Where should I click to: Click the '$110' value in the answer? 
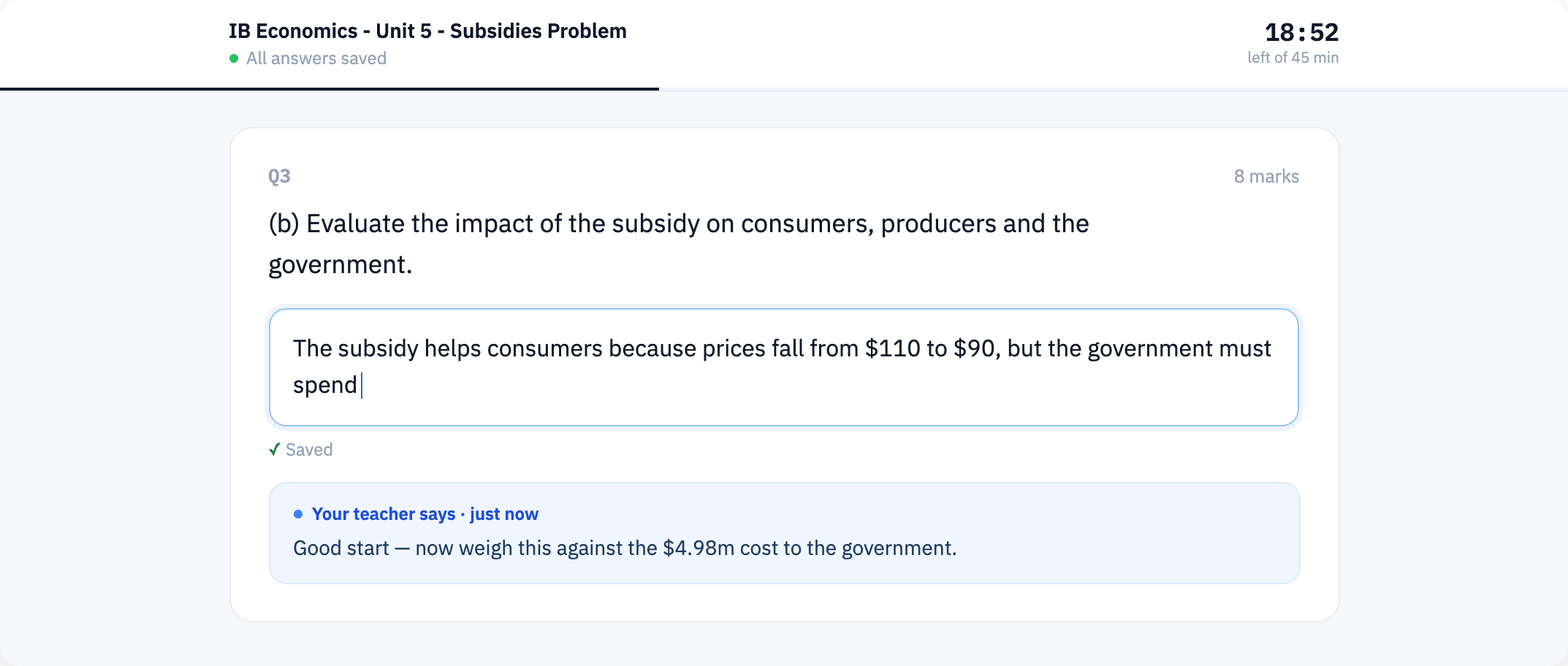click(x=893, y=348)
